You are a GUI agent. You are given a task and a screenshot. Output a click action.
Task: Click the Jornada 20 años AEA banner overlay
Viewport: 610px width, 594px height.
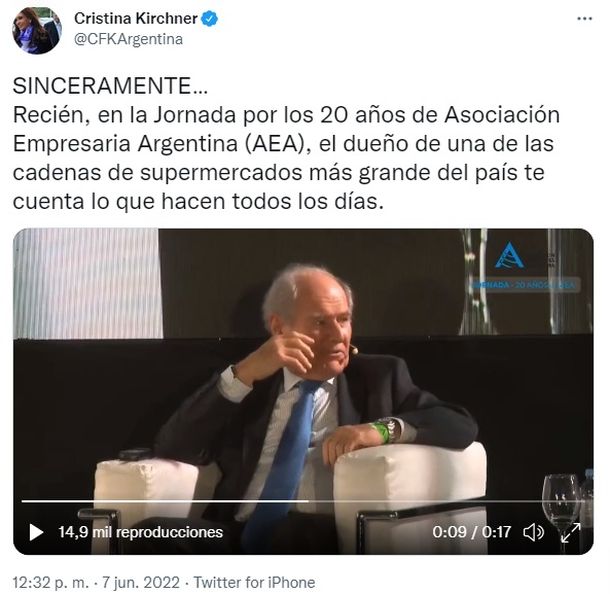[525, 285]
